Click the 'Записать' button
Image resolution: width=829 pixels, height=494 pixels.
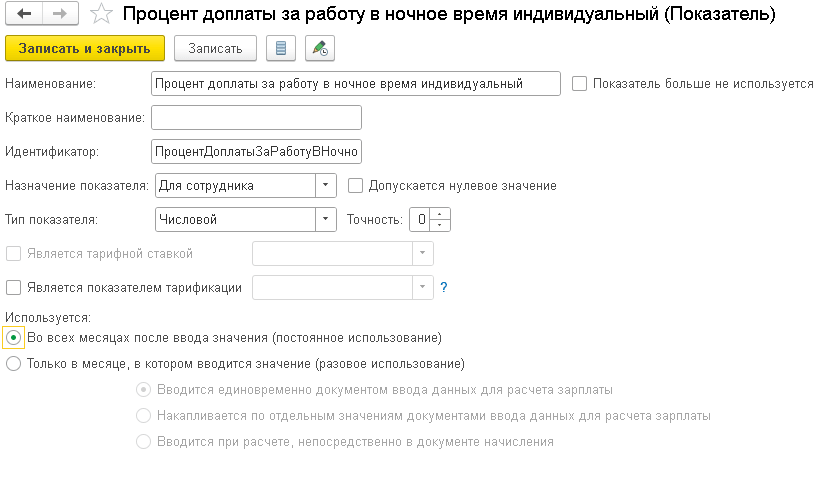pos(215,48)
